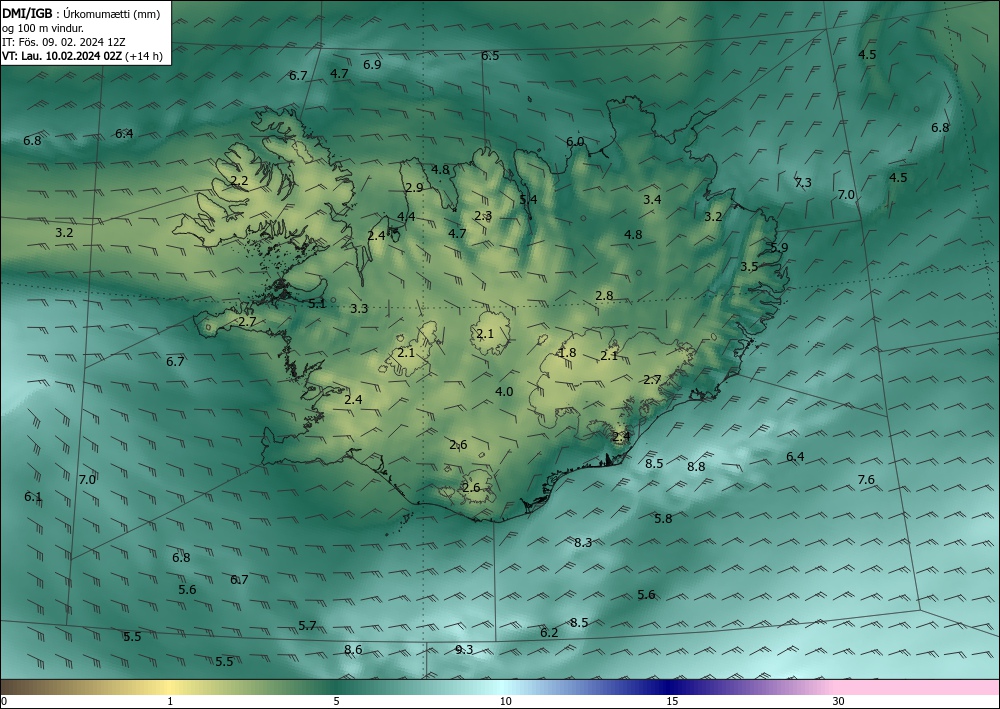The height and width of the screenshot is (709, 1000).
Task: Click the 9.3 maximum value
Action: (464, 650)
